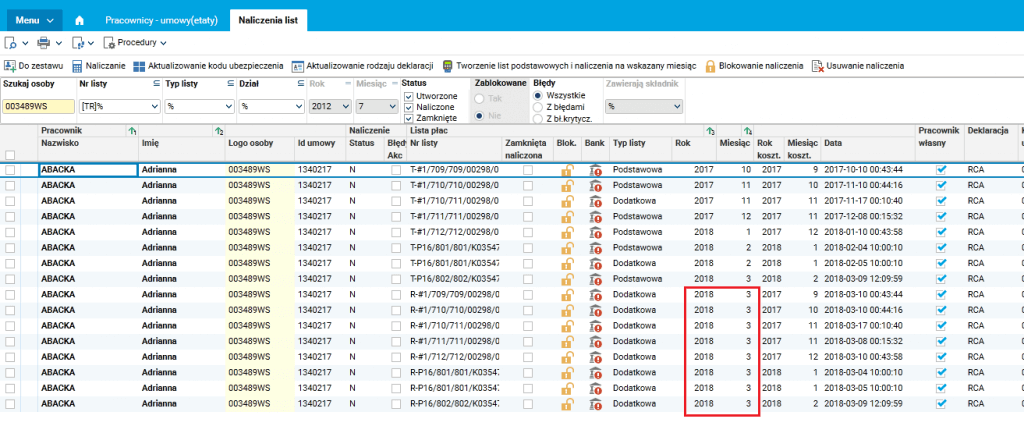The height and width of the screenshot is (426, 1024).
Task: Click Usuwanie naliczenia delete icon
Action: click(818, 66)
